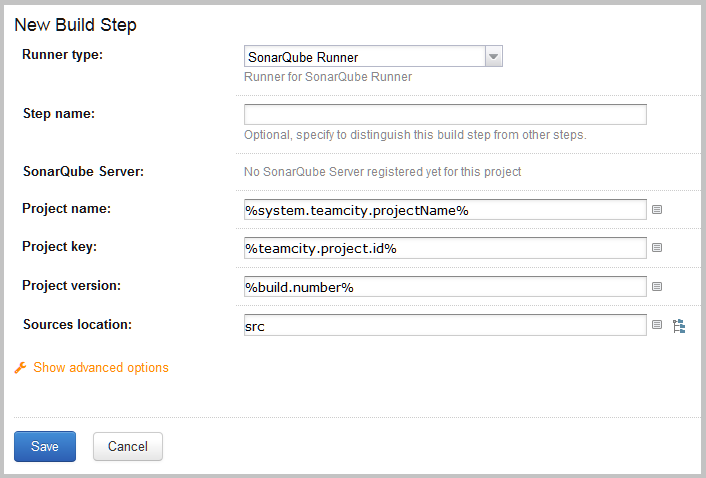
Task: Focus the empty Step name field
Action: pos(445,114)
